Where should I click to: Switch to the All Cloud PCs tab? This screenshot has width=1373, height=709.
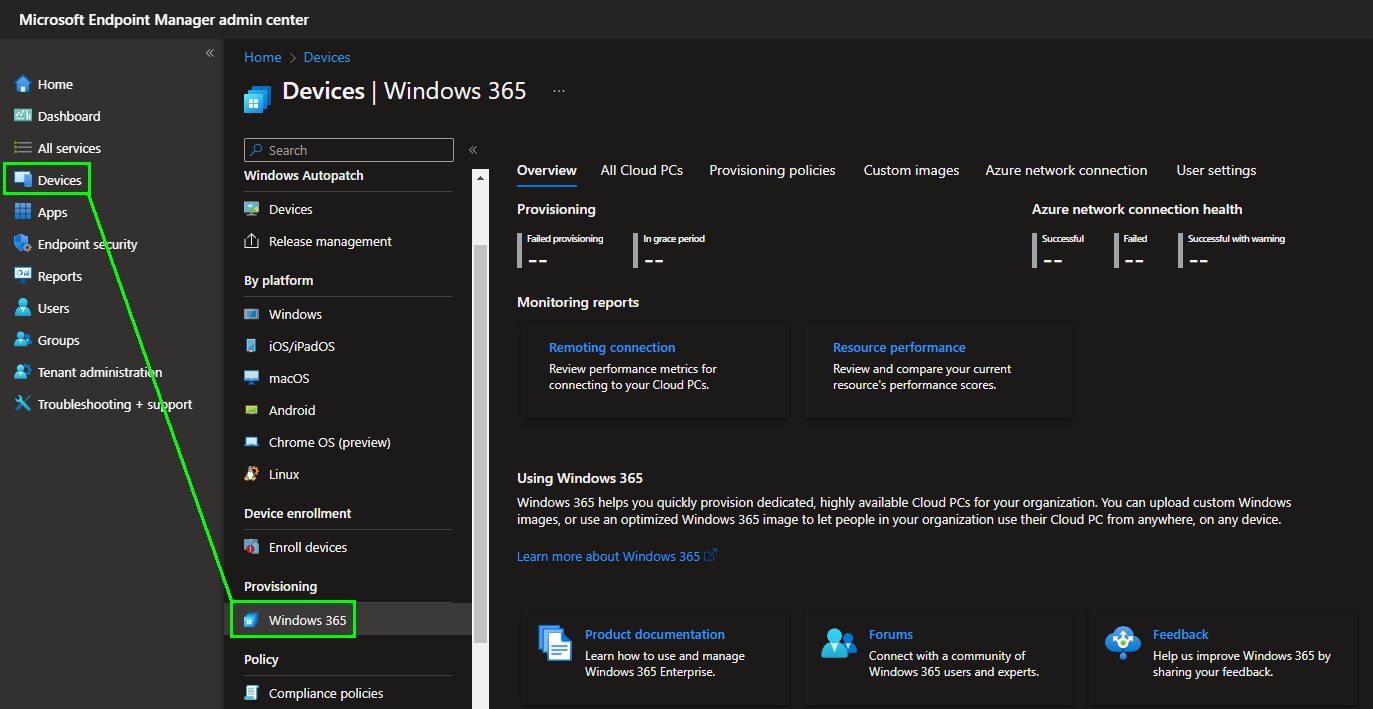[642, 170]
